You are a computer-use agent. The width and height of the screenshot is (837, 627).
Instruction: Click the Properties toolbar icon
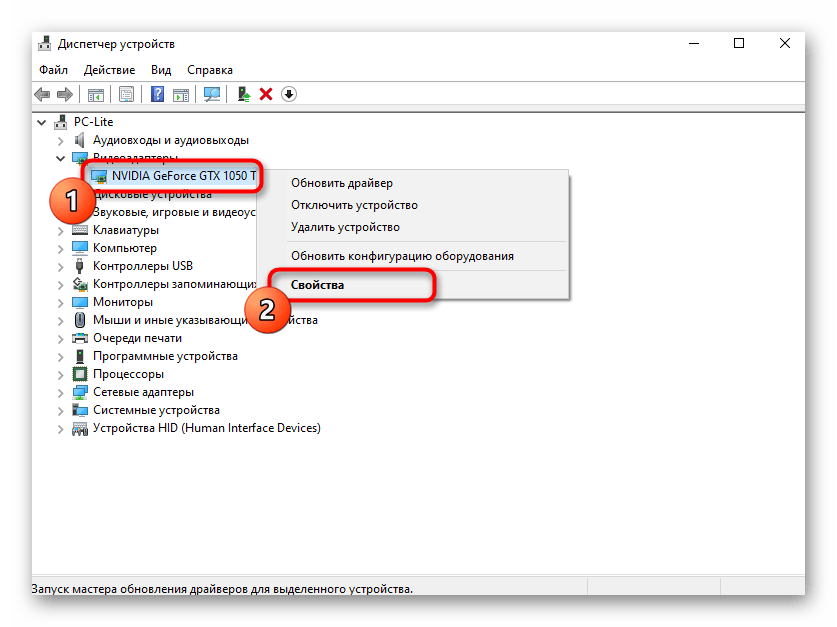click(126, 94)
